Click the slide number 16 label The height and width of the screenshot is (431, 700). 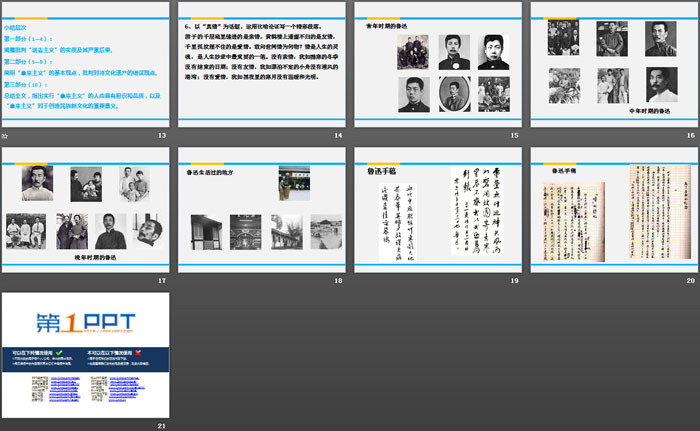coord(690,135)
